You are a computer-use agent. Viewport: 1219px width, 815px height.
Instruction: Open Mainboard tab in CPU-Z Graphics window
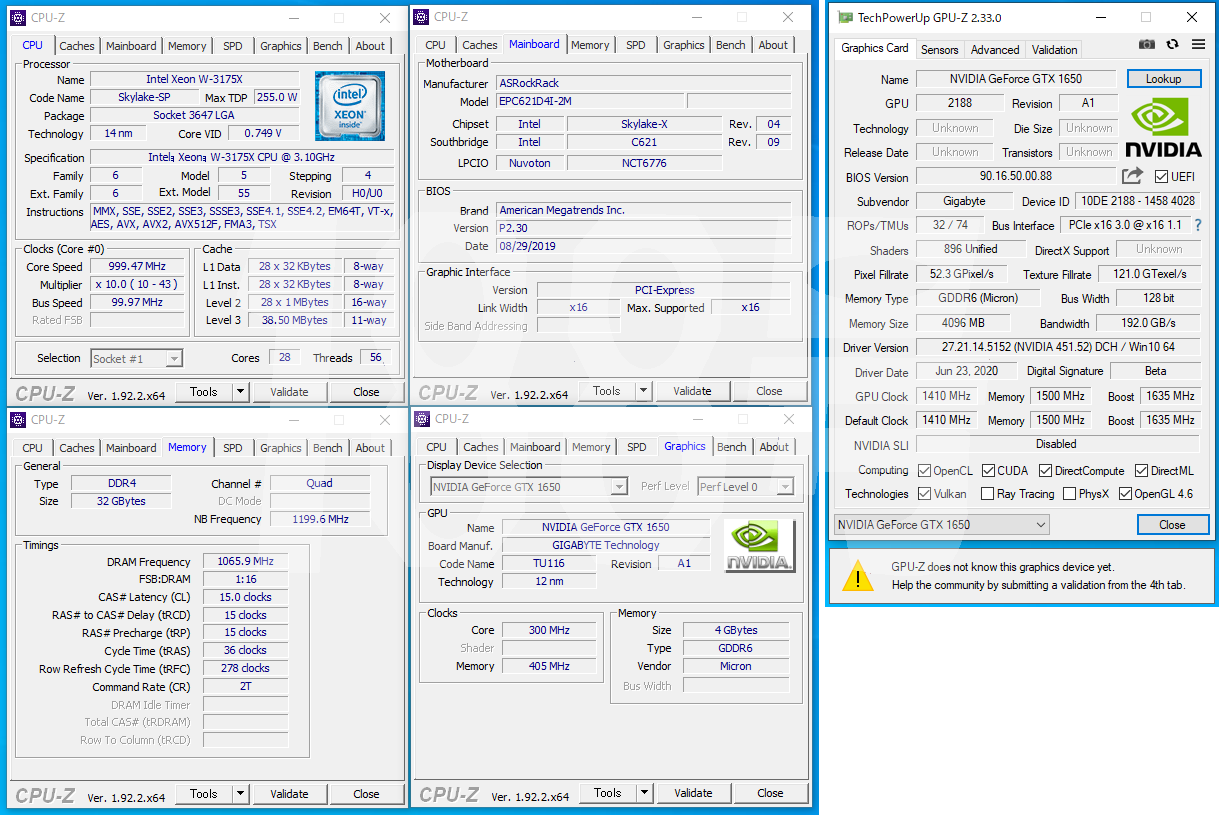click(535, 447)
